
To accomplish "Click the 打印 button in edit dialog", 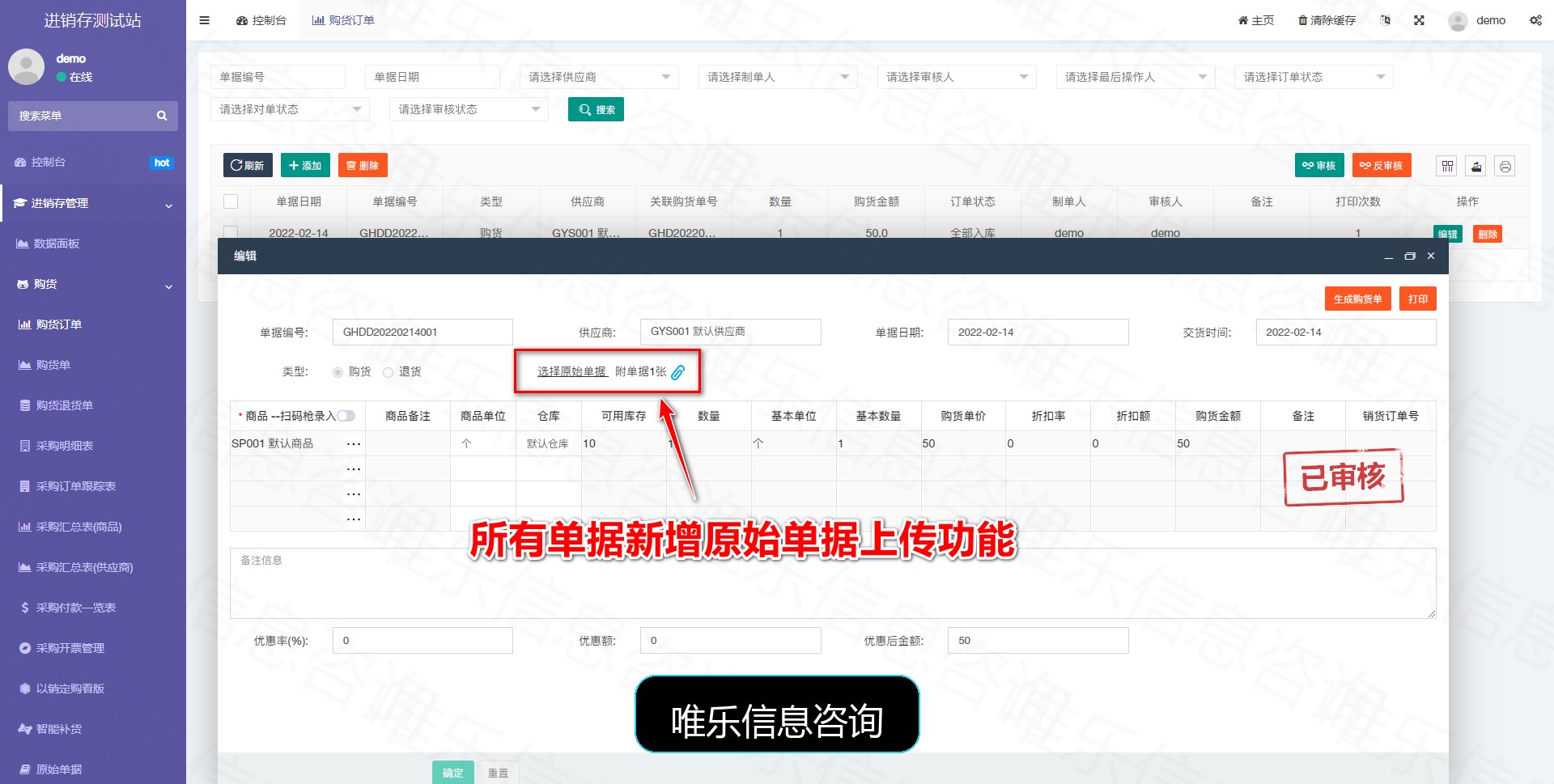I will coord(1417,299).
